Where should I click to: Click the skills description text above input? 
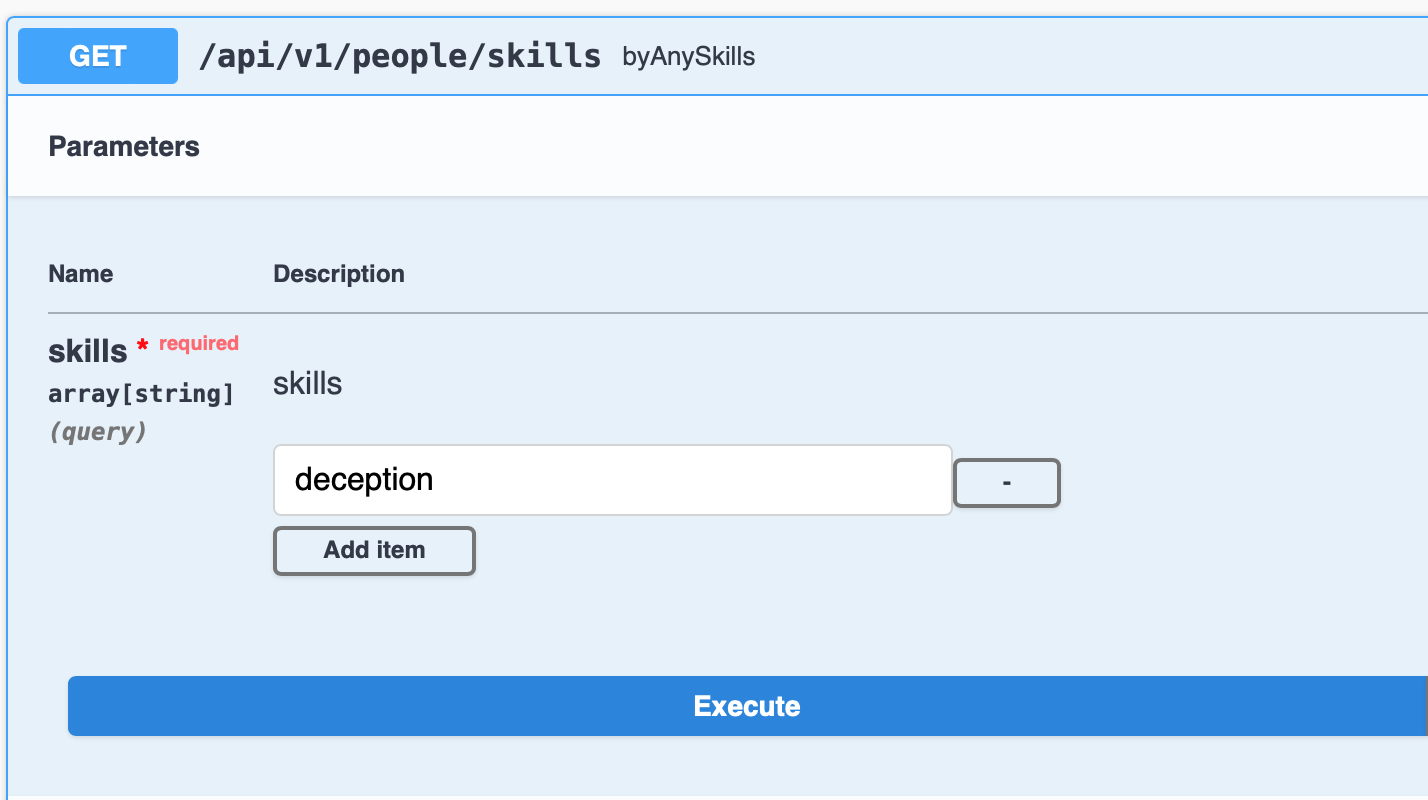click(307, 384)
